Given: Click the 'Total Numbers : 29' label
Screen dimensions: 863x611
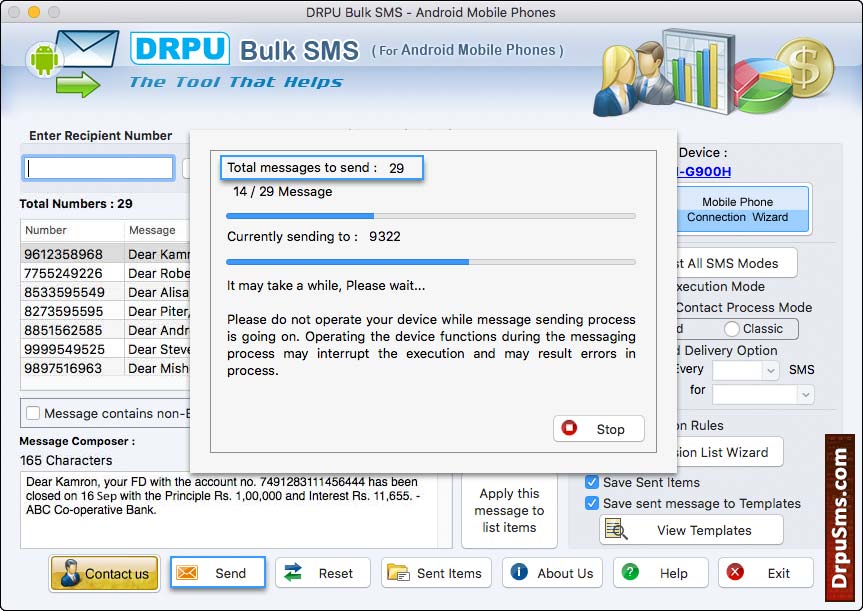Looking at the screenshot, I should click(x=76, y=204).
